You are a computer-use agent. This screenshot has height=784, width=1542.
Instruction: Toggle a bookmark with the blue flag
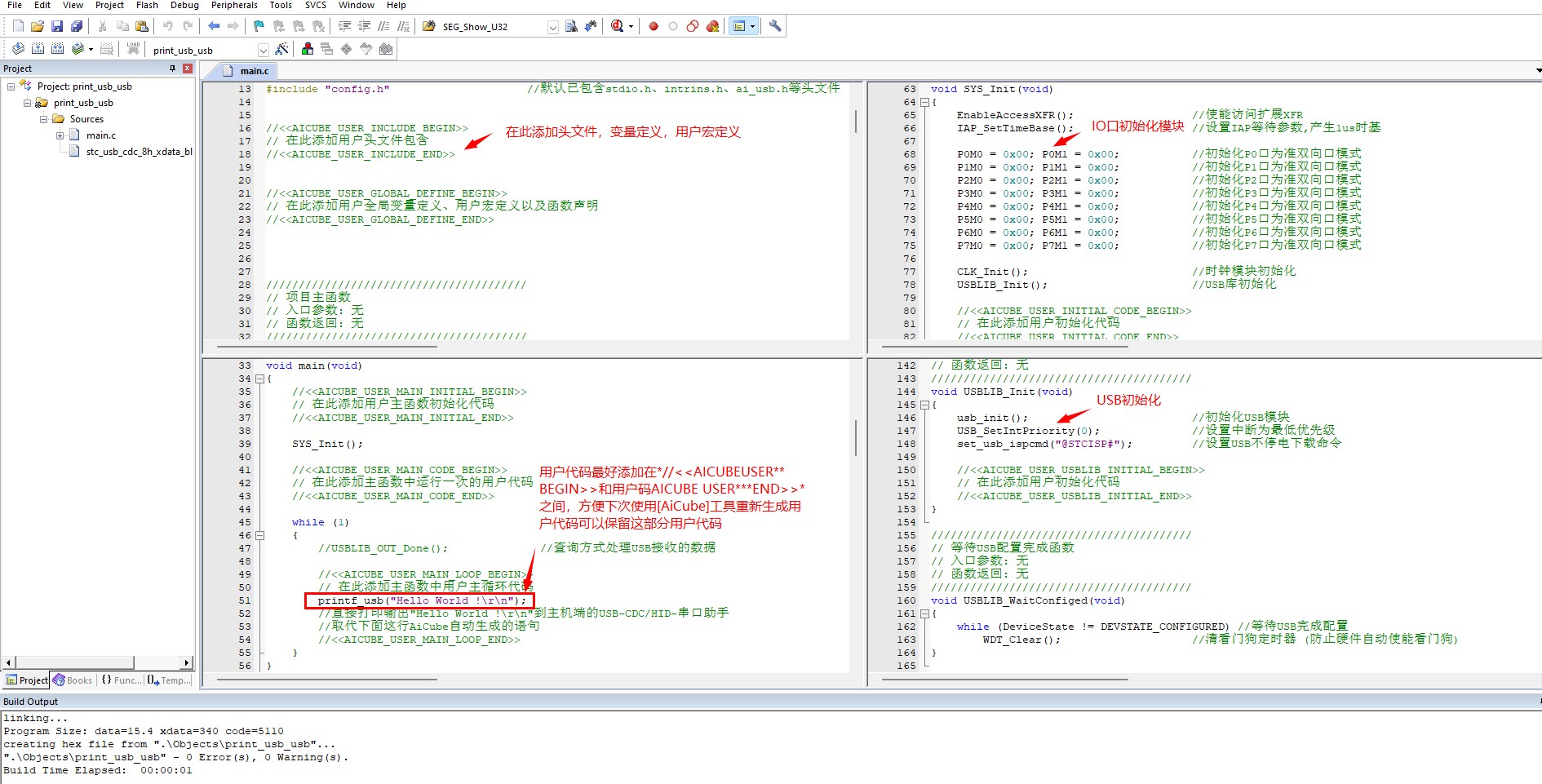pos(259,26)
